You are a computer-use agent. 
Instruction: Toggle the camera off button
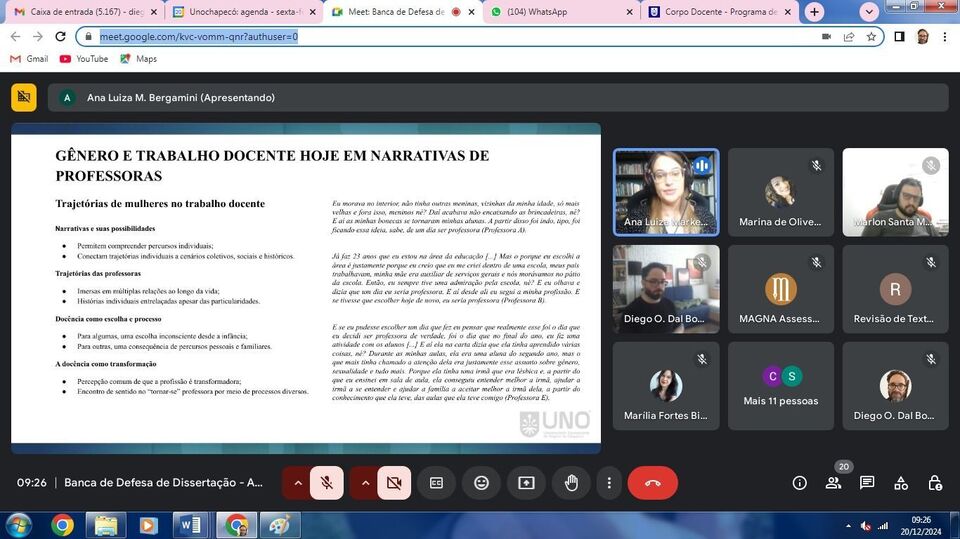(x=393, y=483)
